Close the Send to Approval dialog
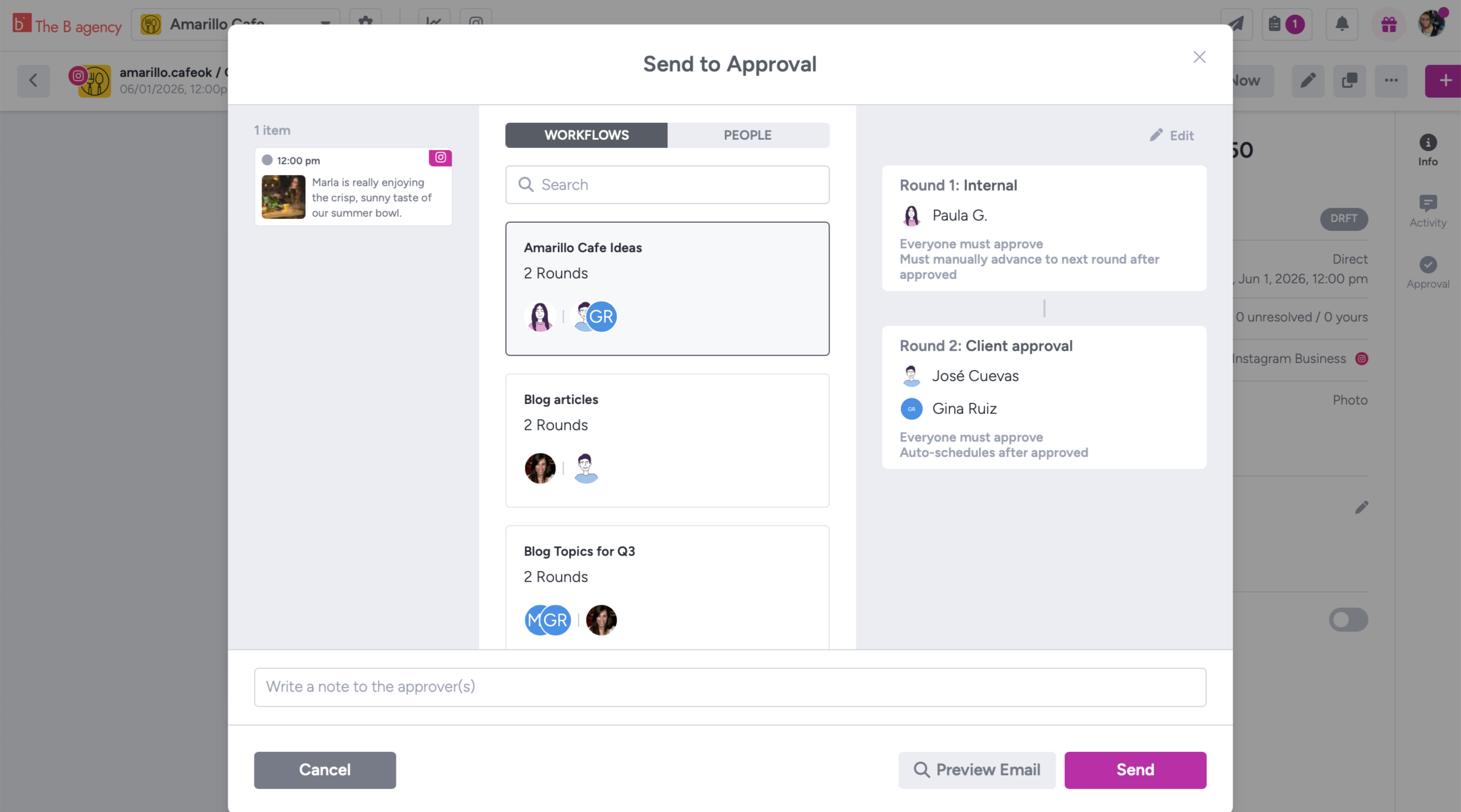 (x=1199, y=57)
